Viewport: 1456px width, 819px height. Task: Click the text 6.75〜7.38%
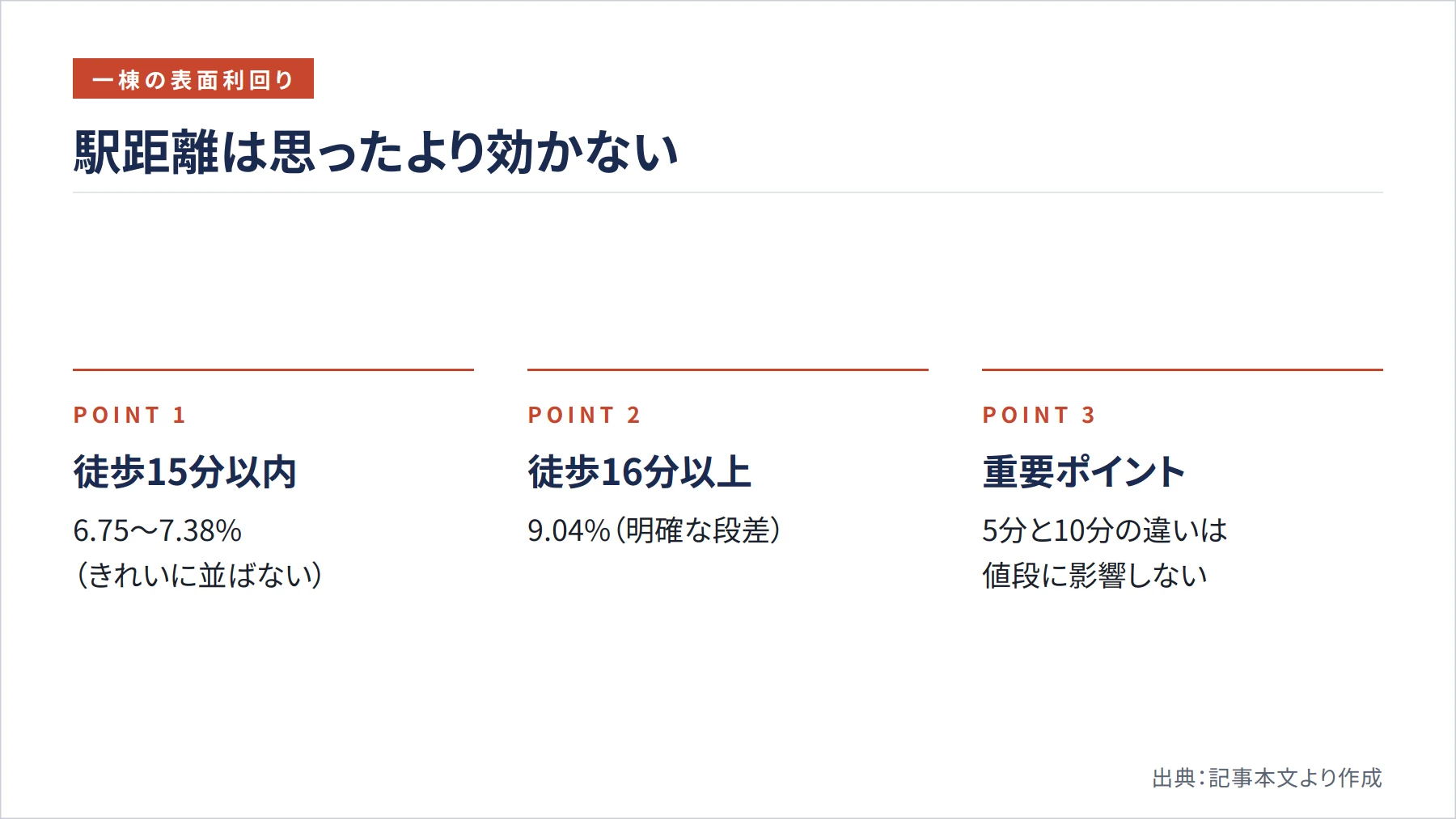158,531
